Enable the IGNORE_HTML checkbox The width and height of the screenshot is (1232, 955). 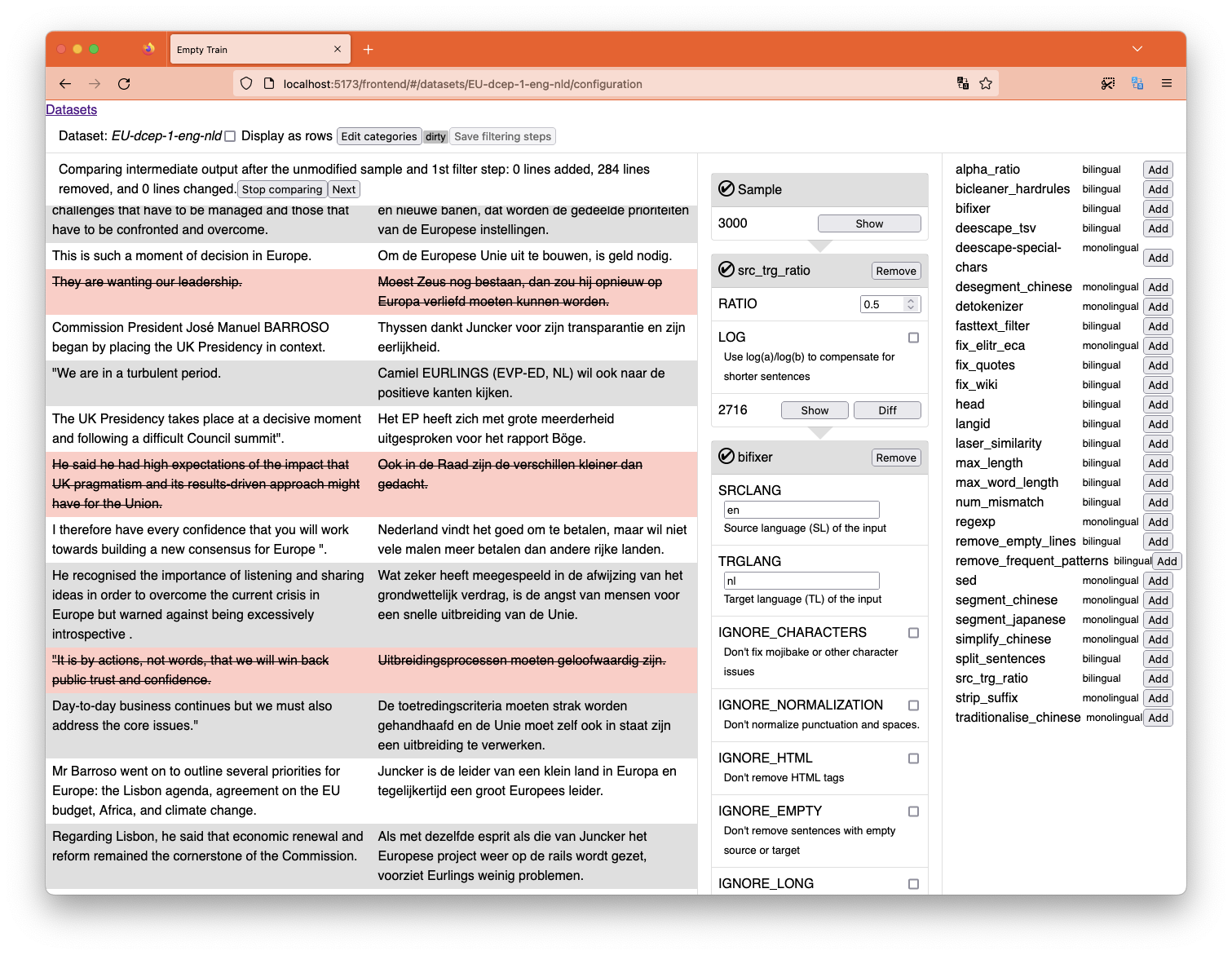(x=913, y=758)
